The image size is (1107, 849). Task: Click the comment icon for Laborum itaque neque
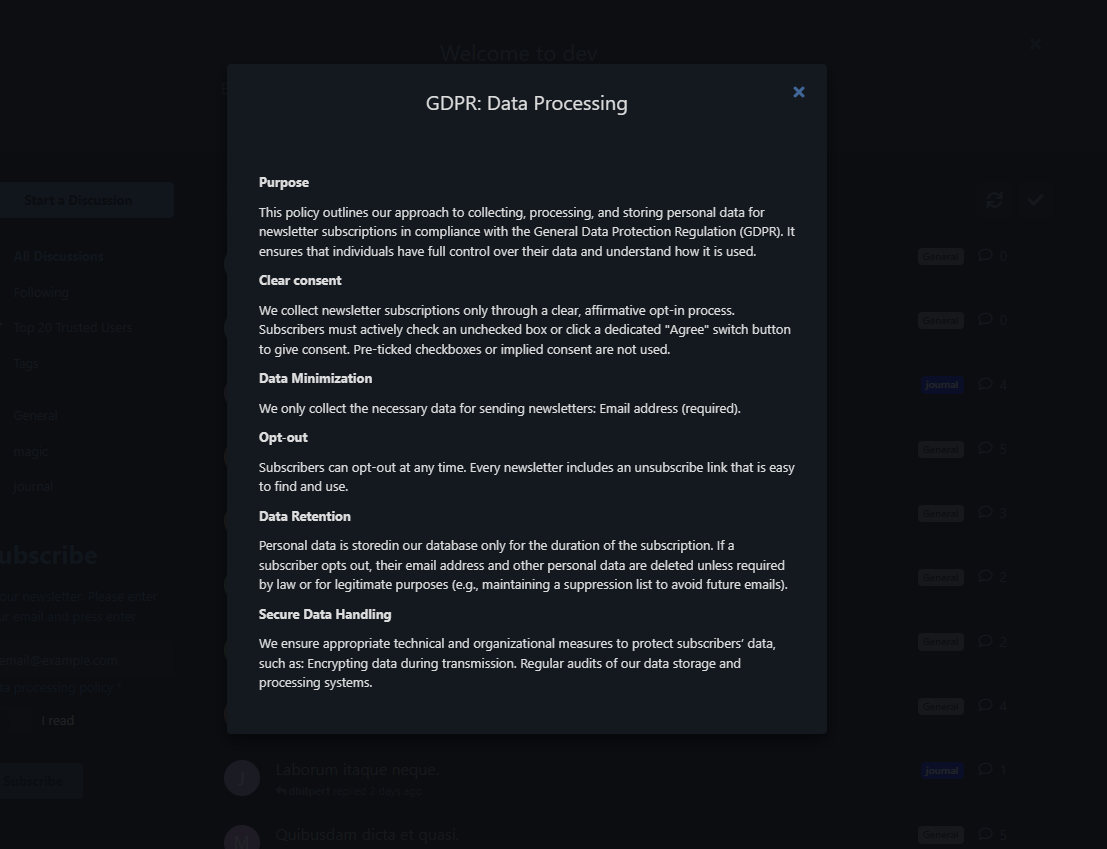(x=986, y=769)
